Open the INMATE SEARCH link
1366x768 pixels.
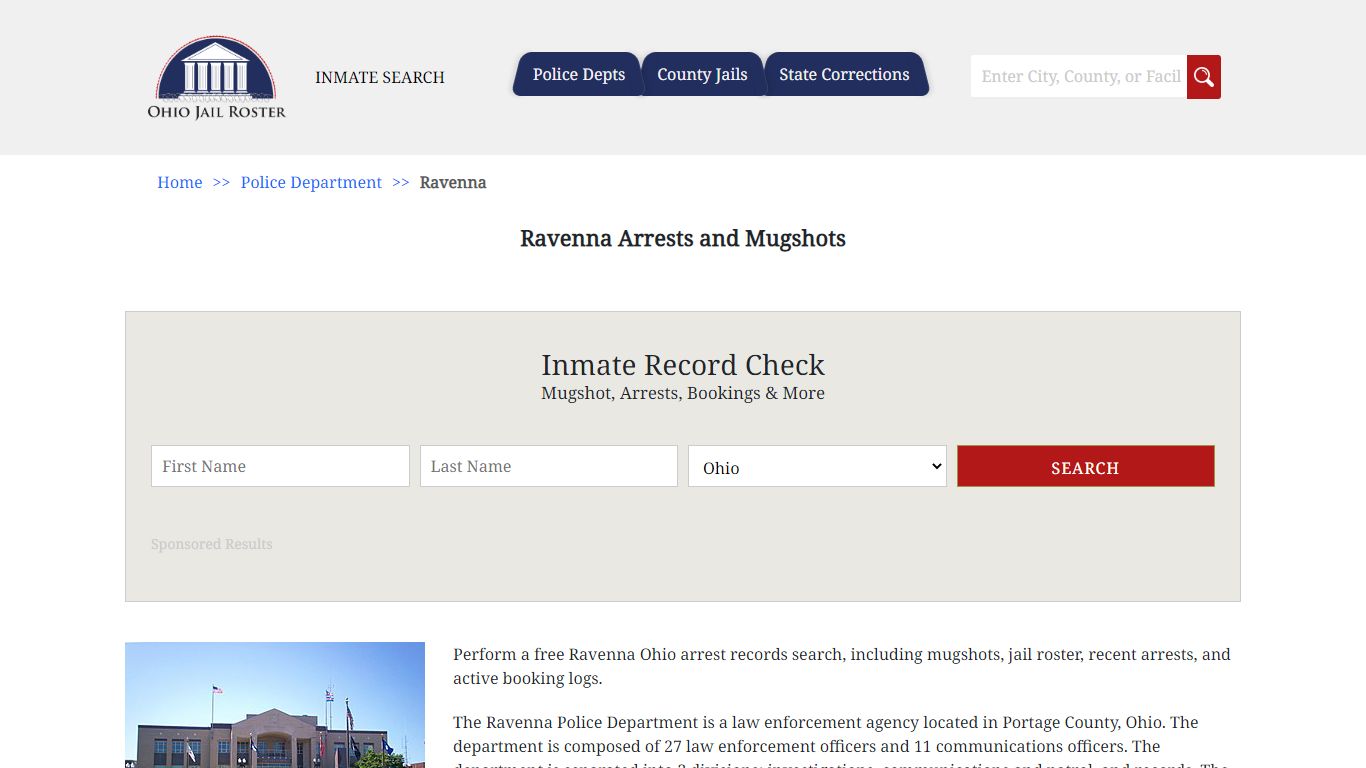(380, 78)
